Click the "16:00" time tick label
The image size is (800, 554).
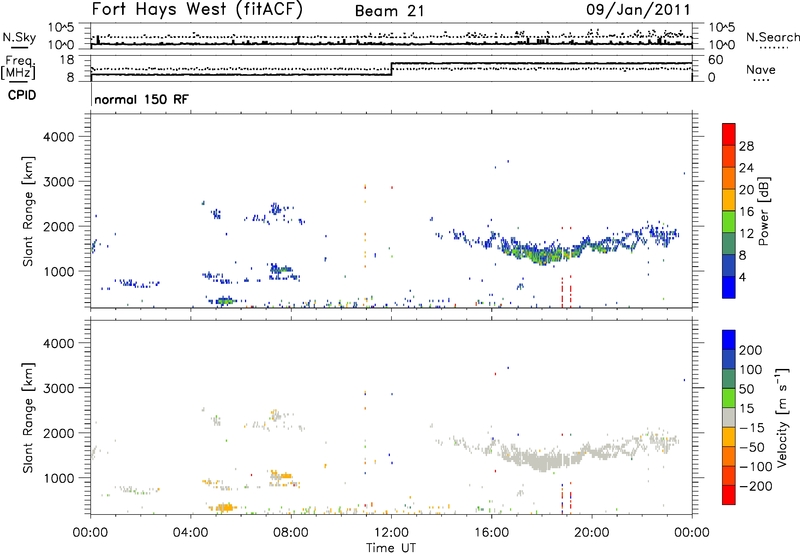pyautogui.click(x=491, y=533)
